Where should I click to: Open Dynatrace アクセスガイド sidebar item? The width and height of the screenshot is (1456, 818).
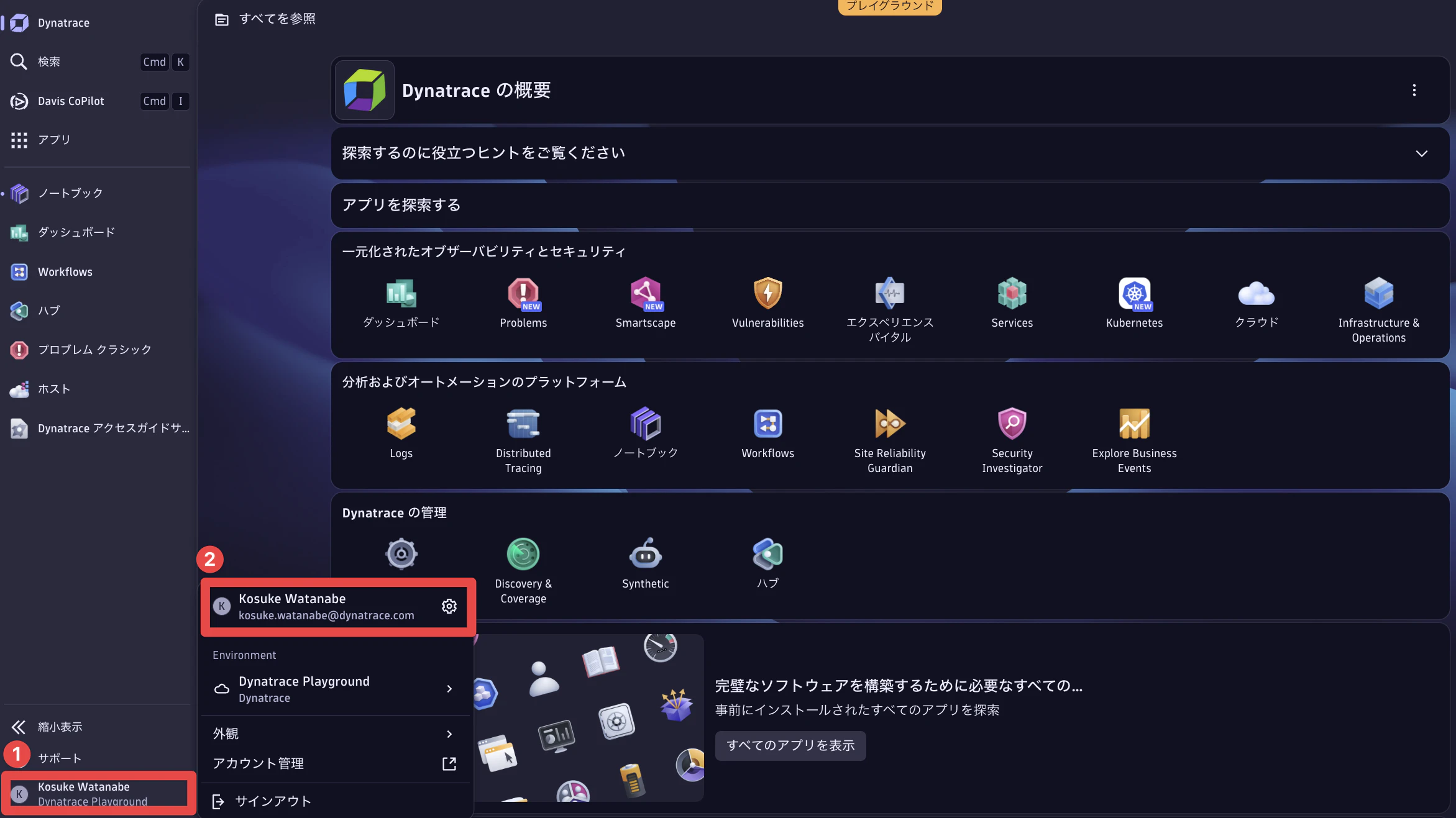click(x=97, y=428)
